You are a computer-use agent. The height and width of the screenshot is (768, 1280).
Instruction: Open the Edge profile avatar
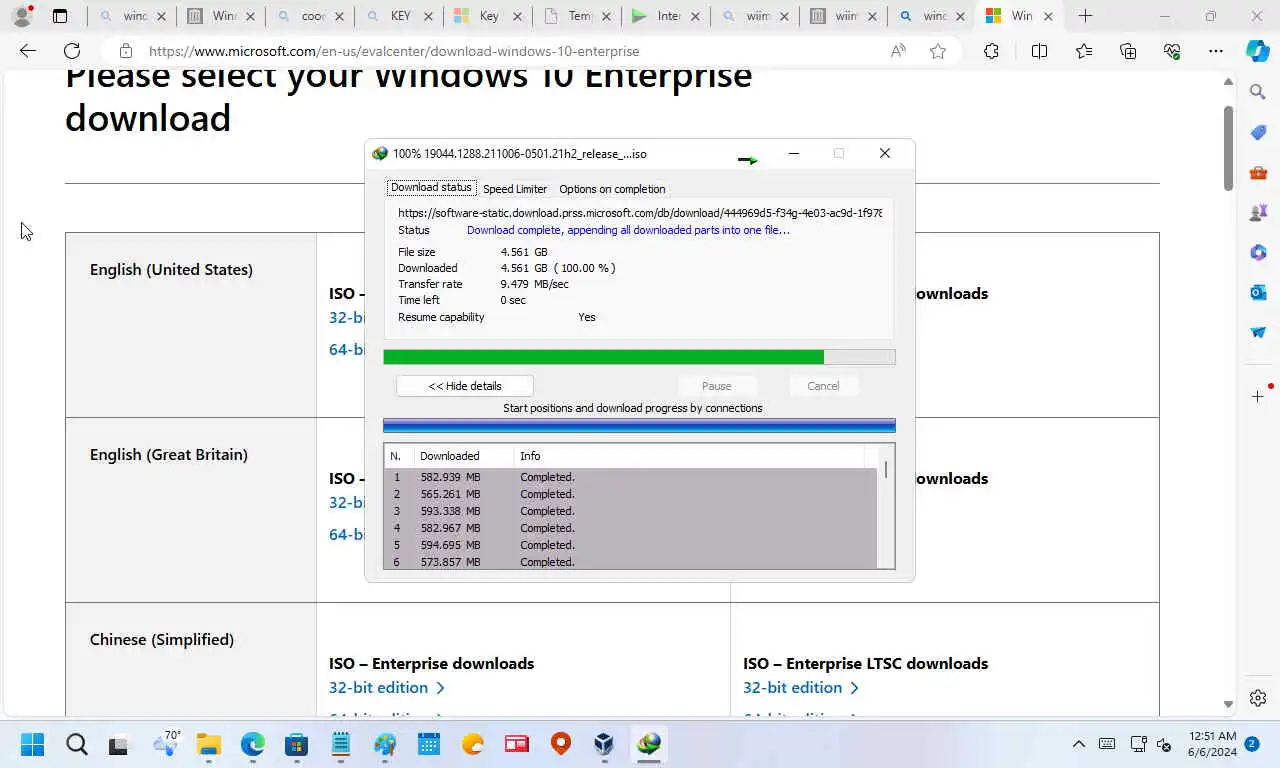tap(22, 16)
